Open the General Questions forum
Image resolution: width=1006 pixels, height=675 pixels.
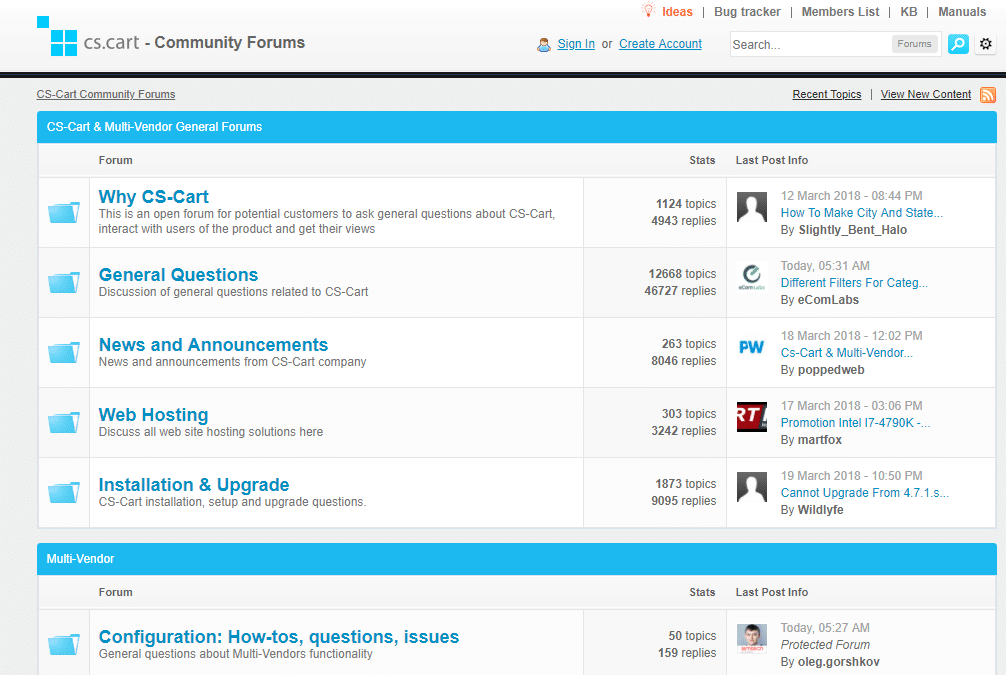(178, 275)
